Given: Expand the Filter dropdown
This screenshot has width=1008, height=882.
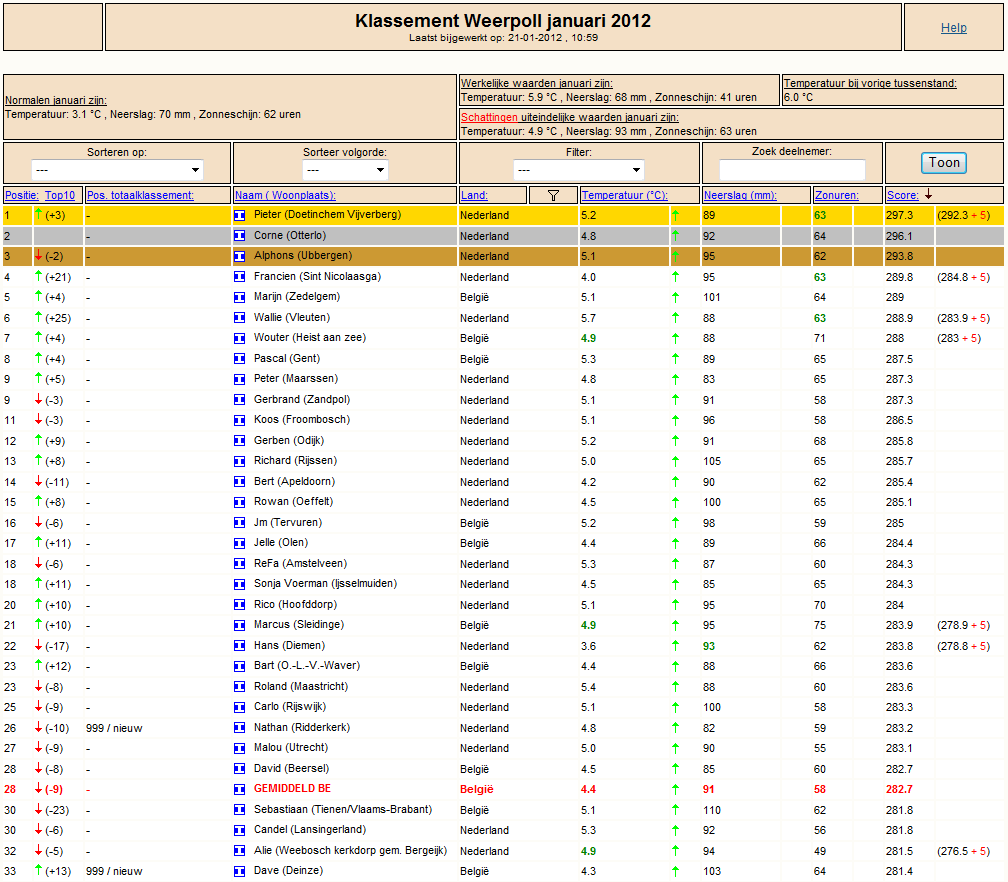Looking at the screenshot, I should (579, 170).
